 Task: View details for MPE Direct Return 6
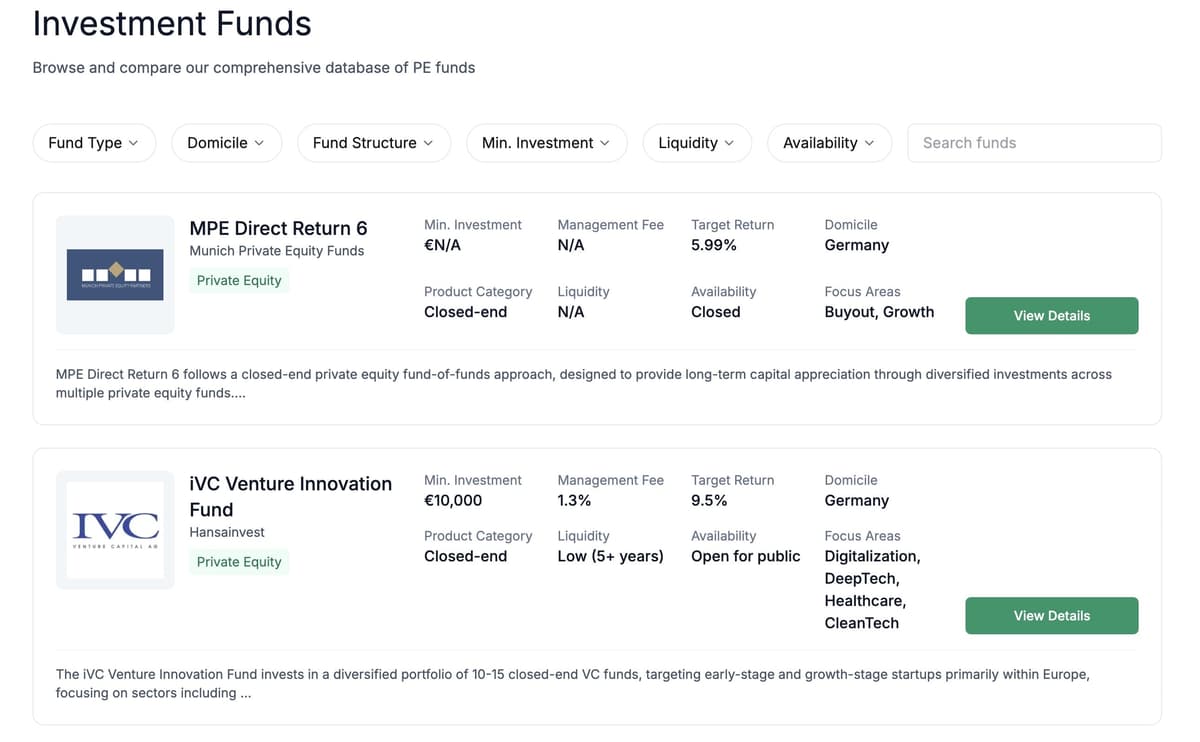1051,315
